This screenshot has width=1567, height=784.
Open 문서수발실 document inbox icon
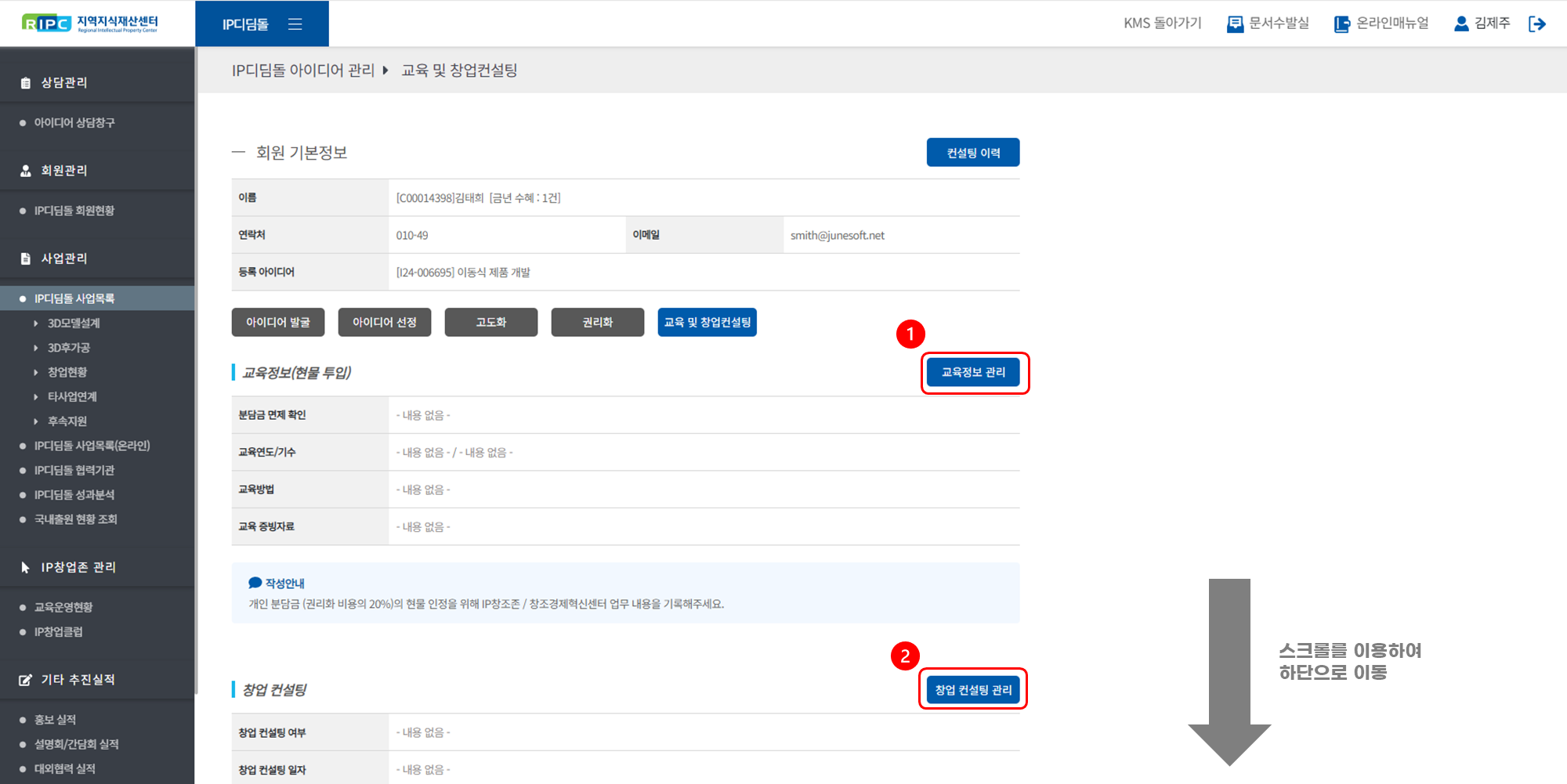click(1235, 24)
